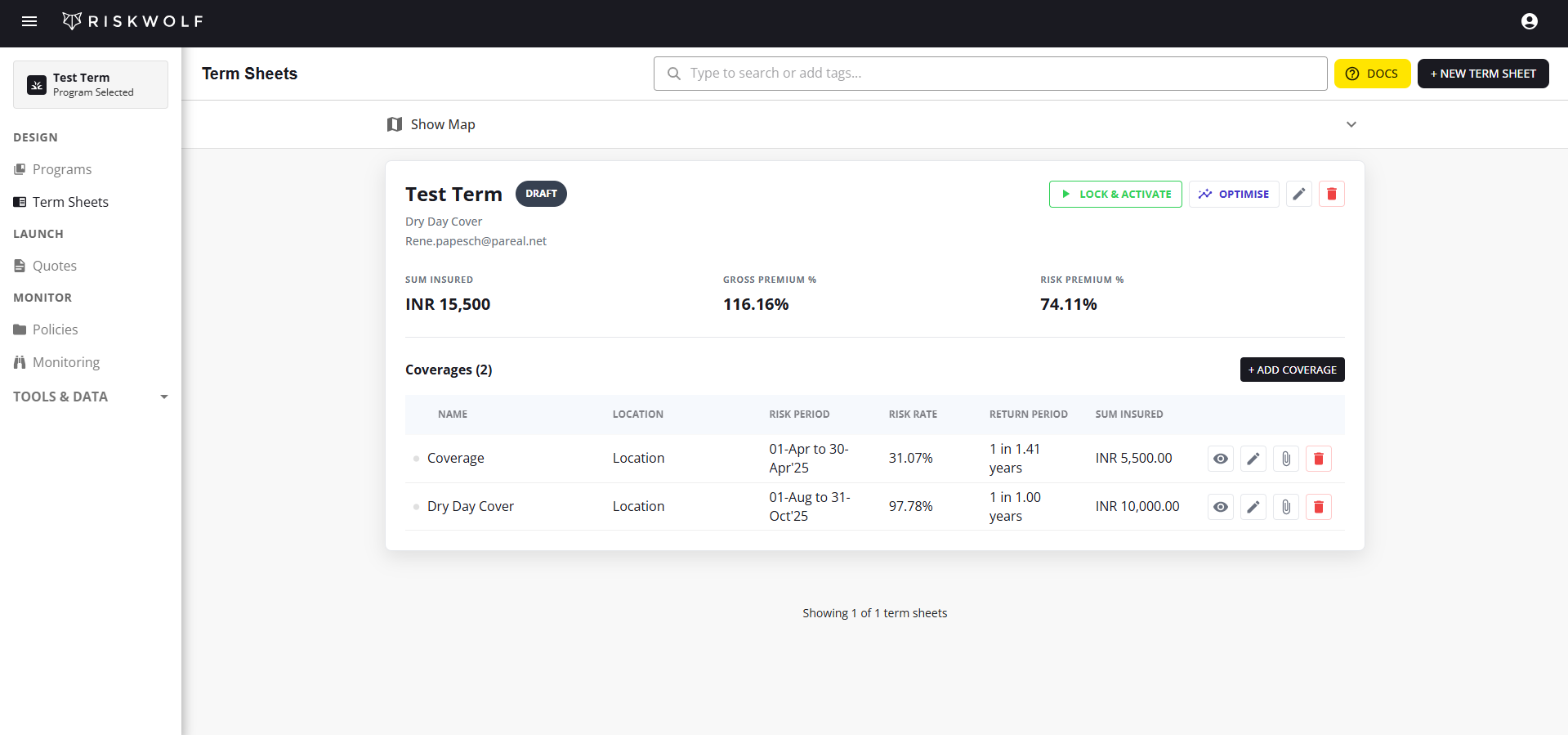Image resolution: width=1568 pixels, height=735 pixels.
Task: Open the hamburger navigation menu
Action: [x=29, y=21]
